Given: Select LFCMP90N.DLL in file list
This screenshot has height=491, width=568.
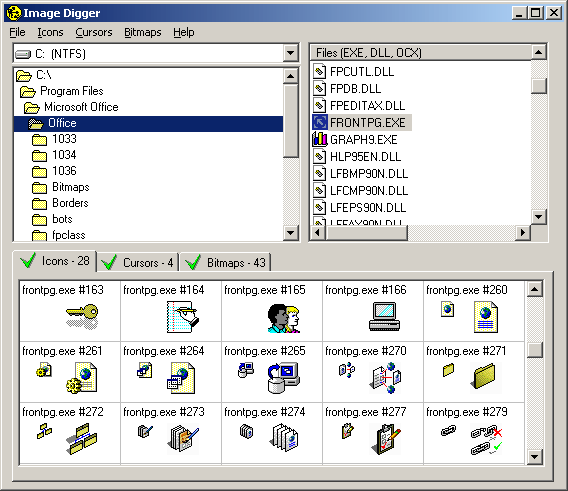Looking at the screenshot, I should (360, 191).
